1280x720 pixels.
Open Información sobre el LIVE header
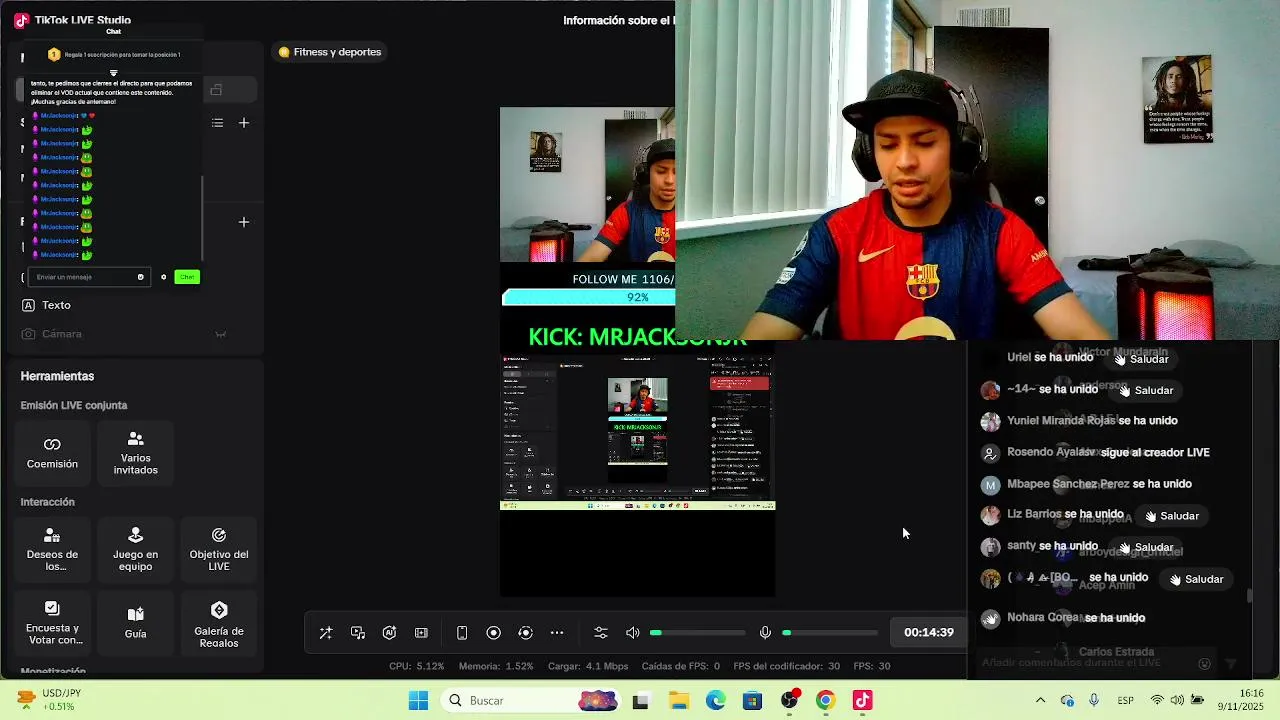(x=619, y=20)
